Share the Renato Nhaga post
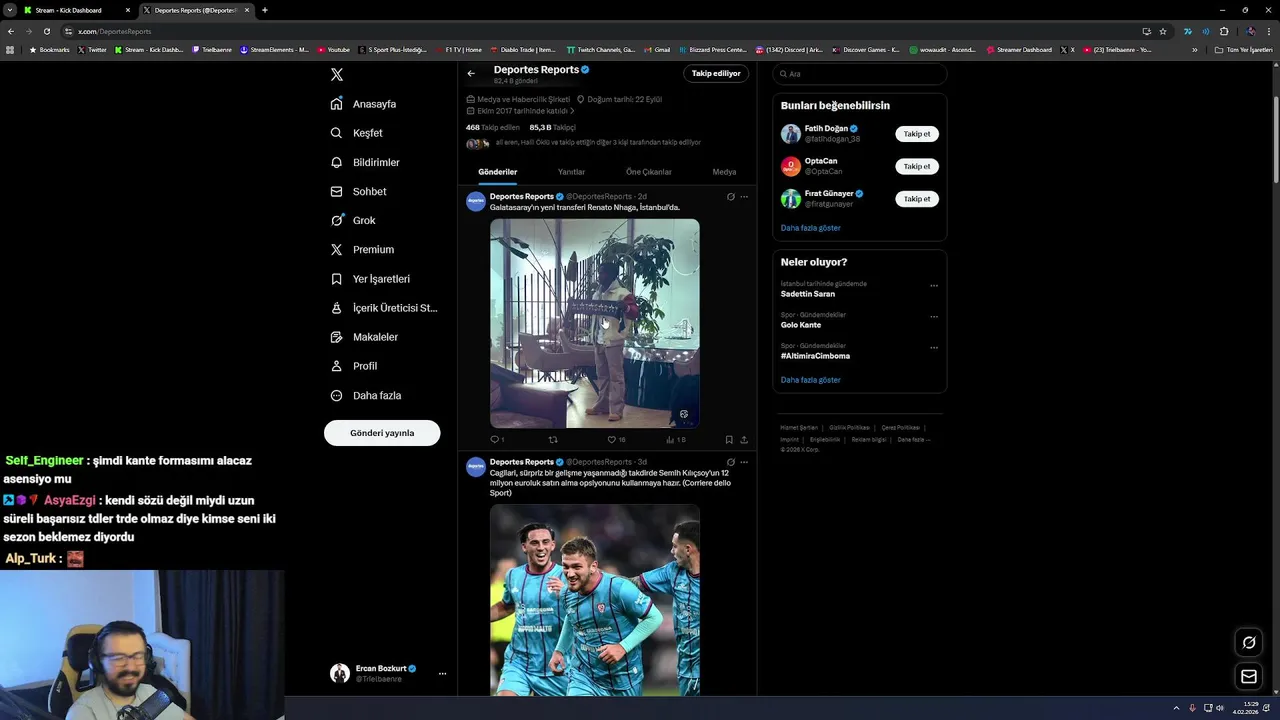The width and height of the screenshot is (1280, 720). point(744,439)
